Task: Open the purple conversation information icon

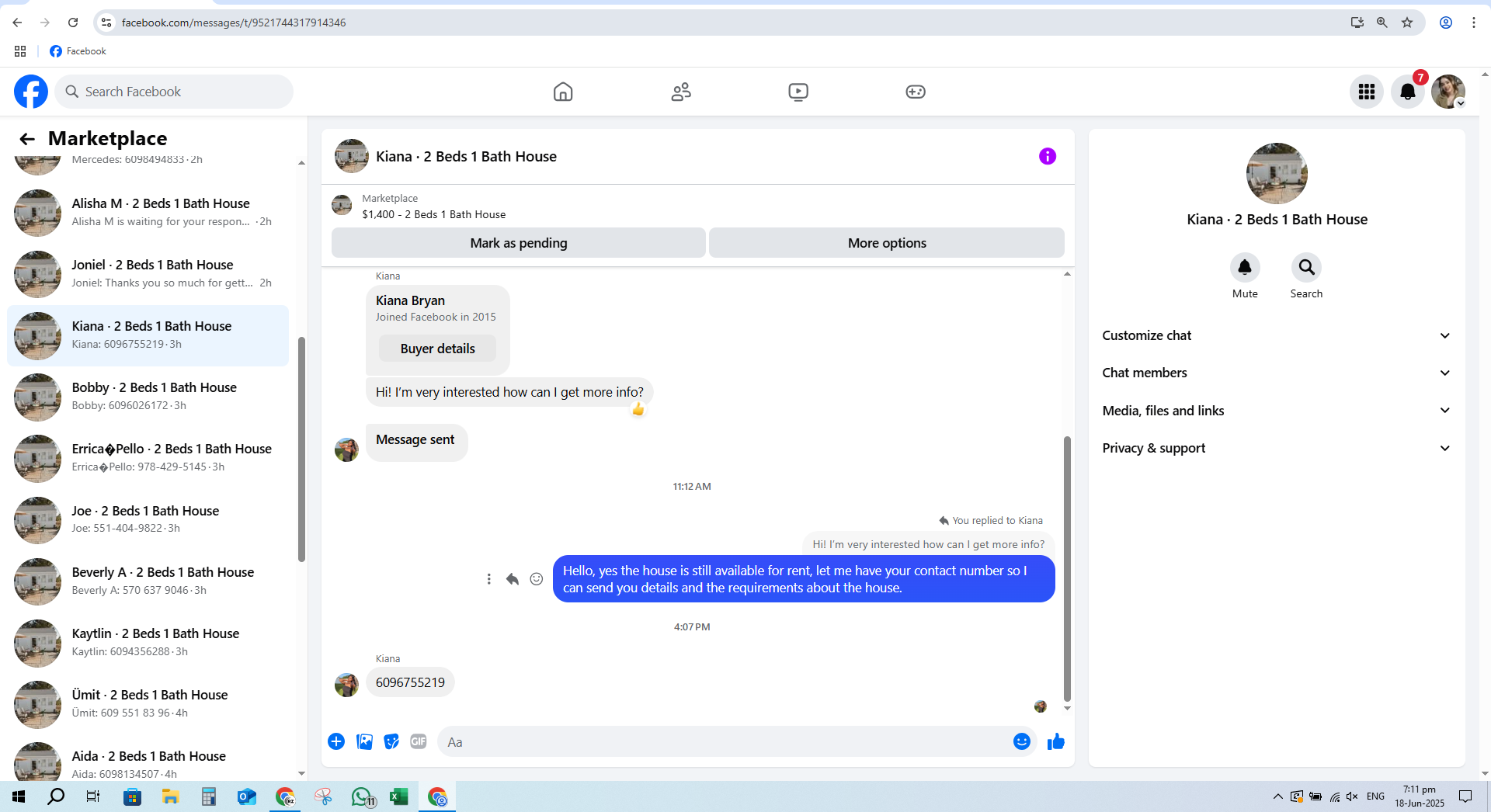Action: pyautogui.click(x=1048, y=156)
